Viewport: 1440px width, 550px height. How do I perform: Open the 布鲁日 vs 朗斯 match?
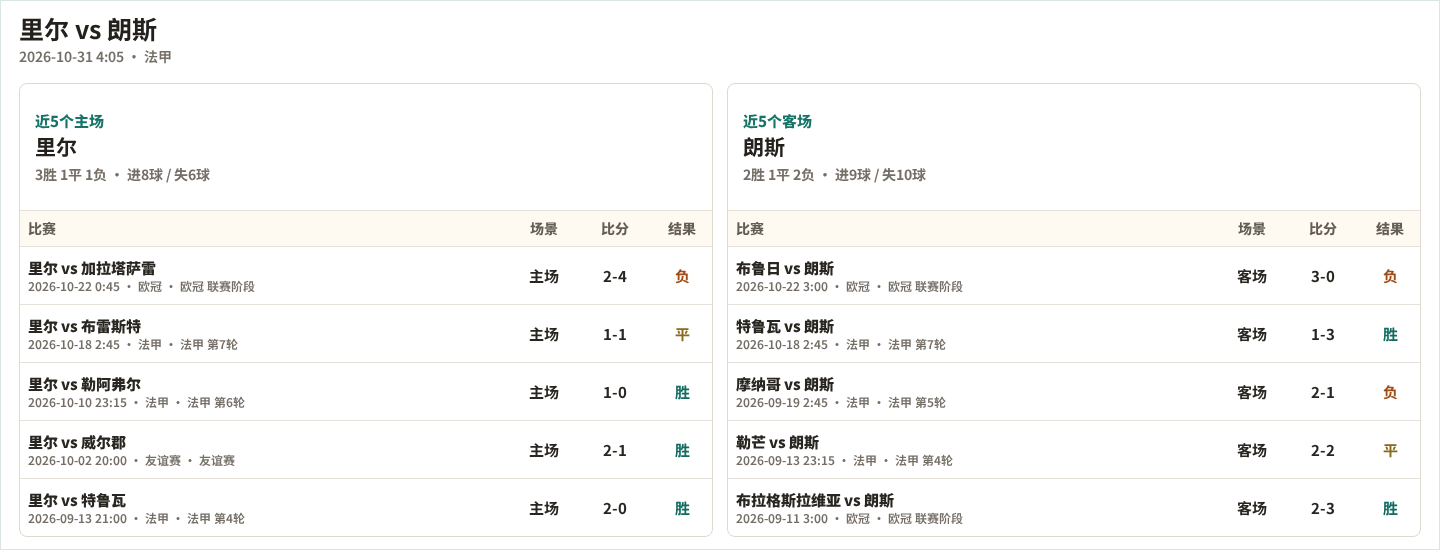pos(1074,276)
